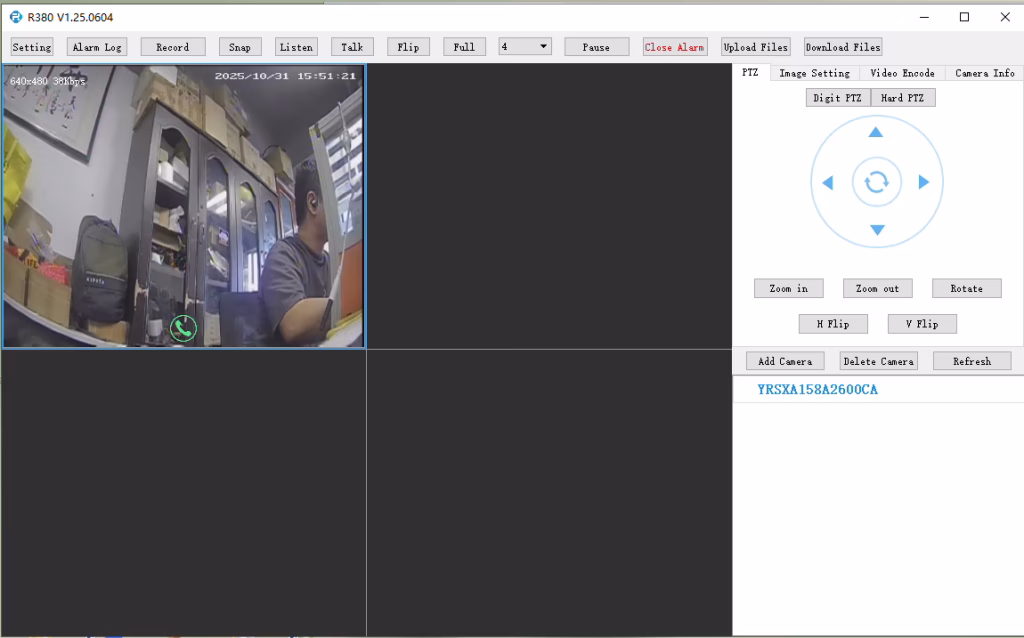Click the R380 application icon in the title bar
The height and width of the screenshot is (638, 1024).
point(14,17)
